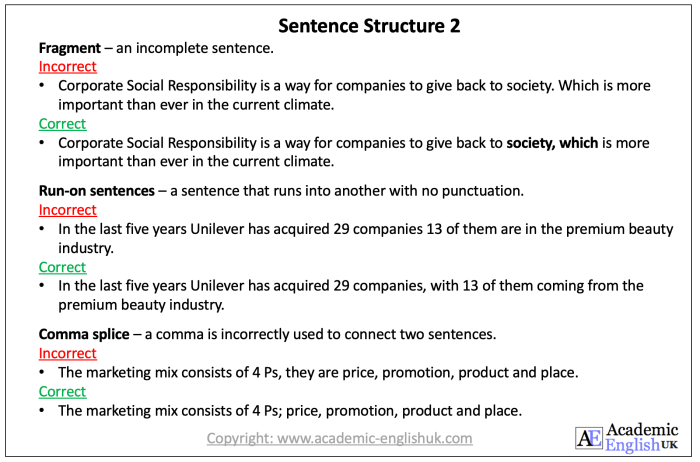Click the bold 'society, which' text
The image size is (700, 462).
552,143
